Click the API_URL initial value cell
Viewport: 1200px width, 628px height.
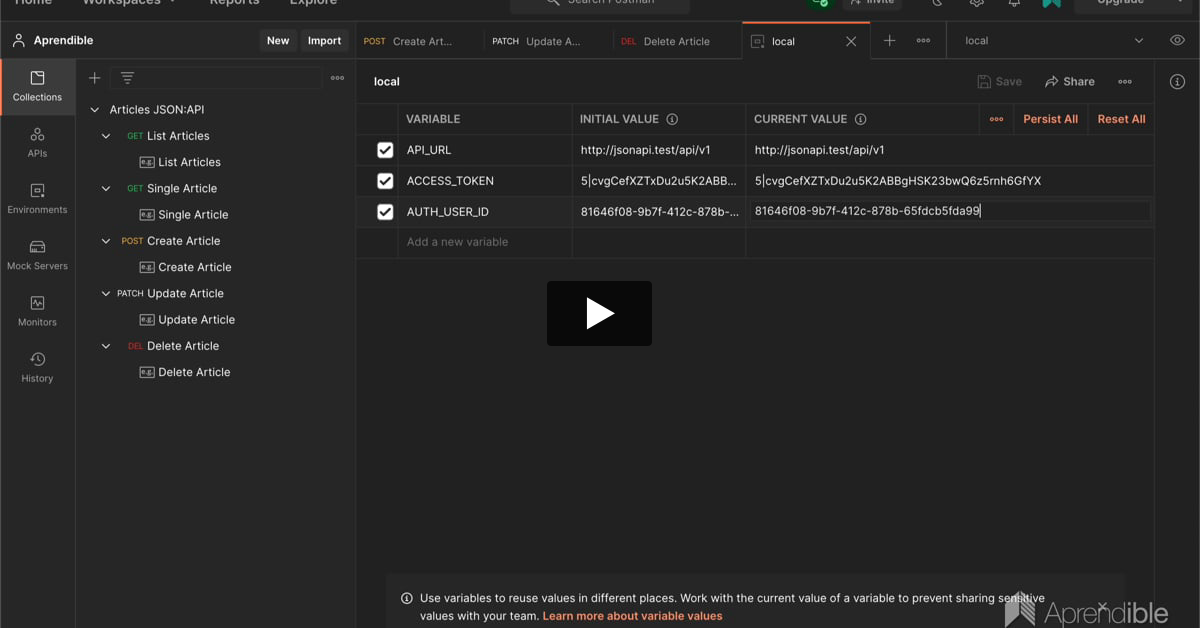659,150
